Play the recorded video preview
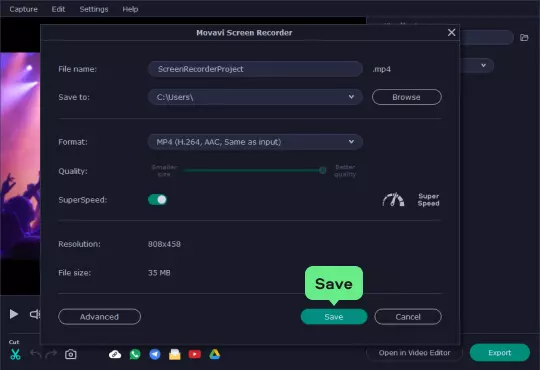Screen dimensions: 540x370 (x=14, y=314)
